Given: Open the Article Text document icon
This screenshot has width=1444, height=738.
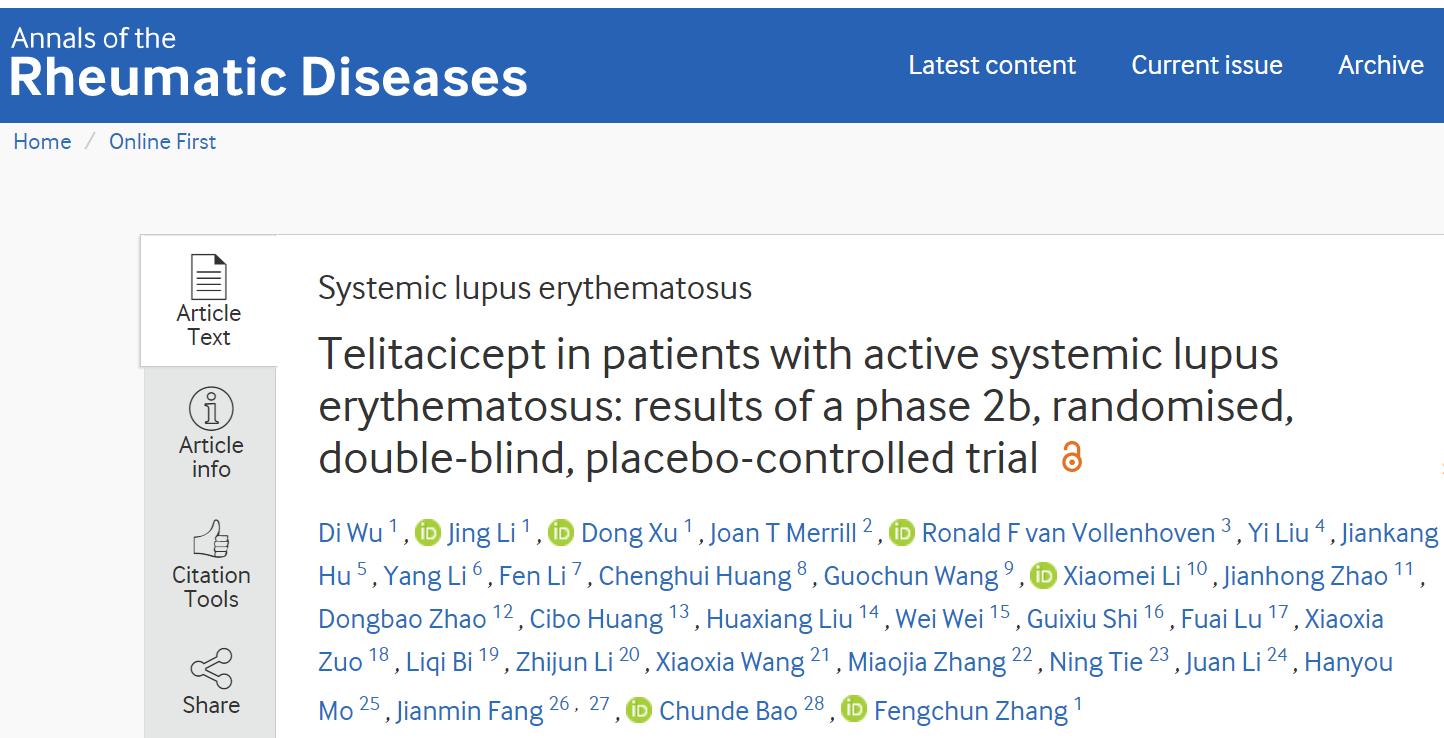Looking at the screenshot, I should pos(209,277).
